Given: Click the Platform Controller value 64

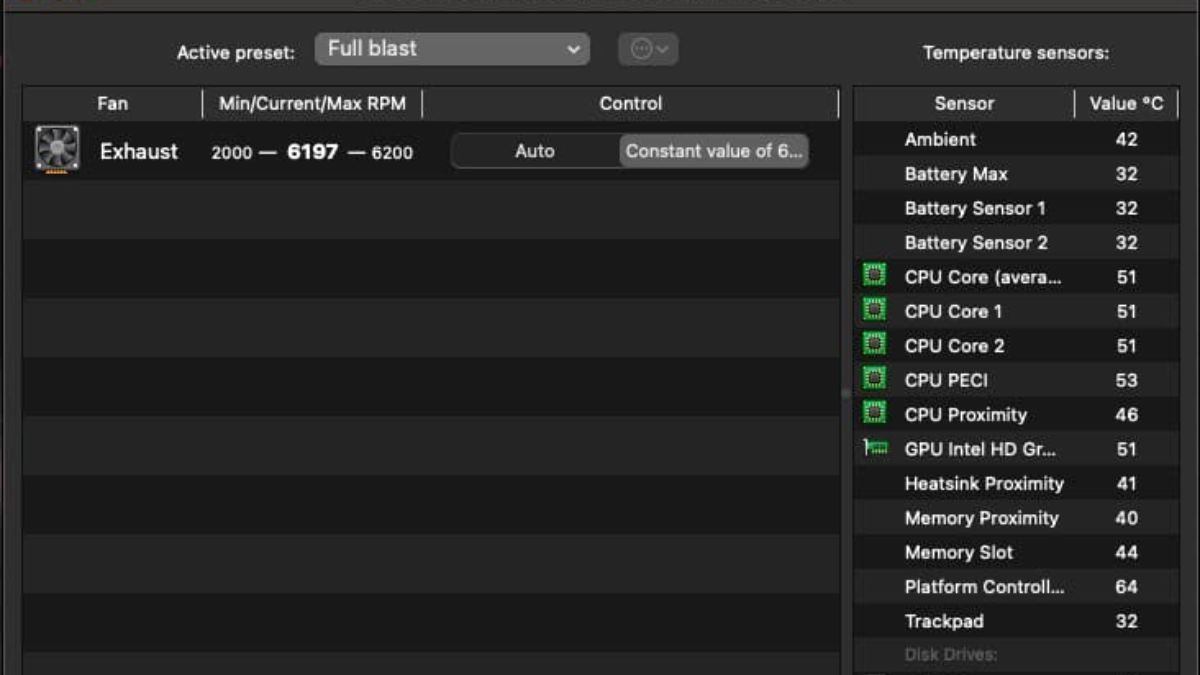Looking at the screenshot, I should (1126, 587).
